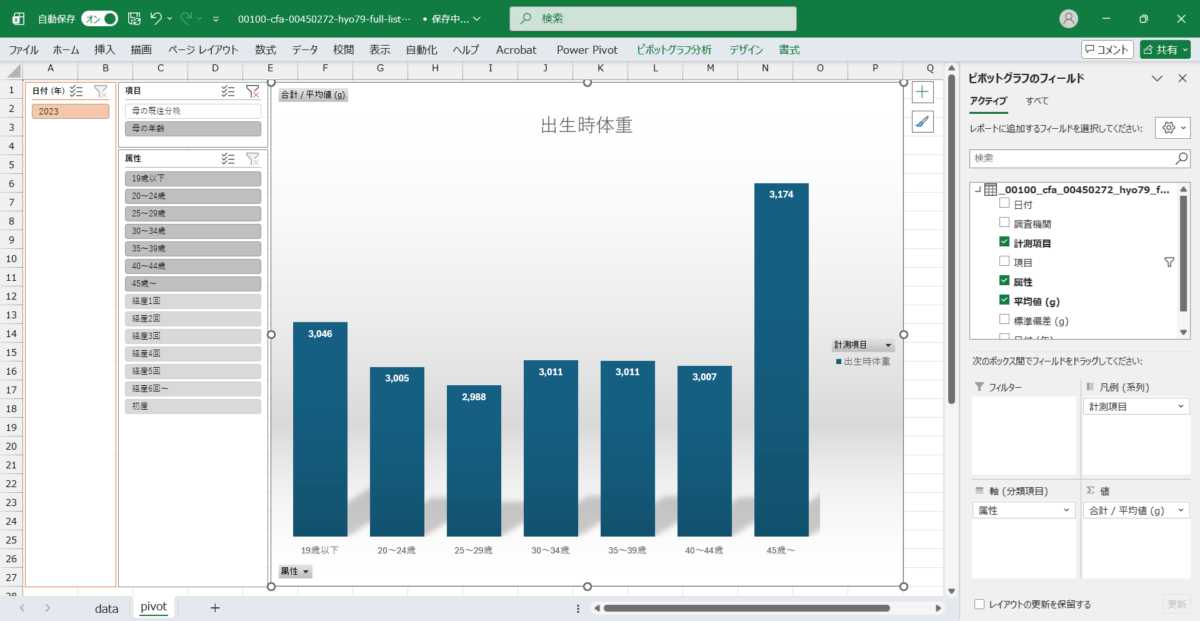Click the Undo arrow in title bar

coord(155,19)
